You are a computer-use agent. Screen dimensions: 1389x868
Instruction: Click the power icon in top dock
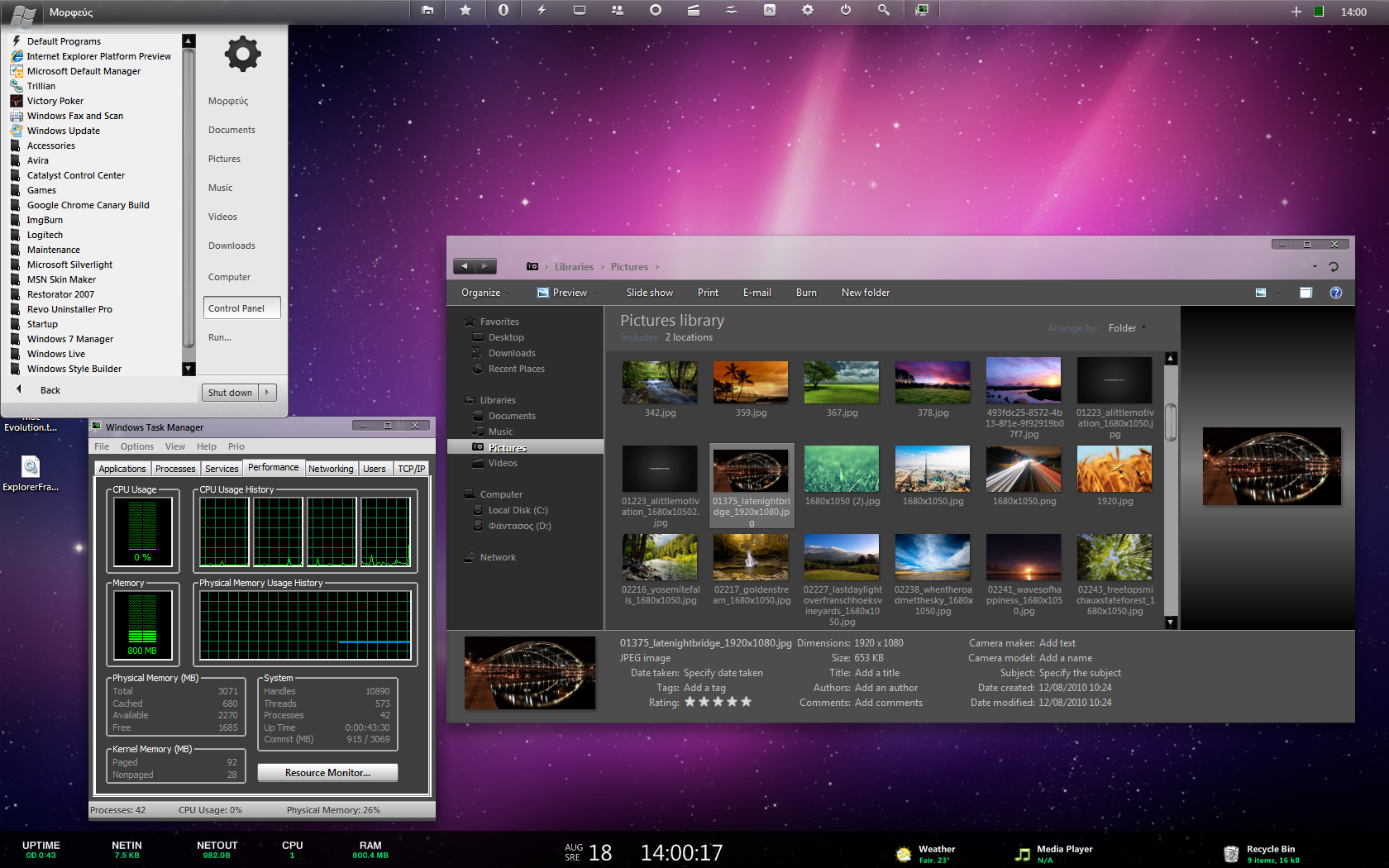point(845,11)
